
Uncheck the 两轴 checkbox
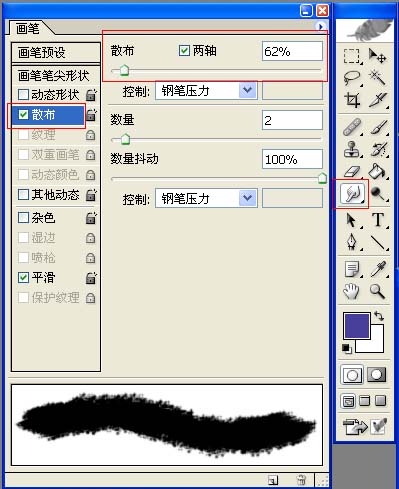point(184,51)
